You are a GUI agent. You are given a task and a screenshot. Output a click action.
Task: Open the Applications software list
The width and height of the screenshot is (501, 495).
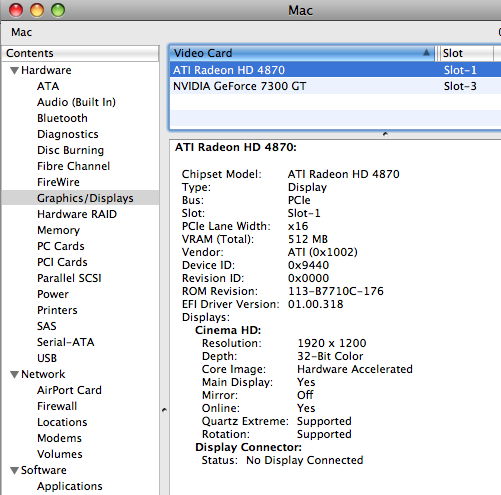click(70, 486)
